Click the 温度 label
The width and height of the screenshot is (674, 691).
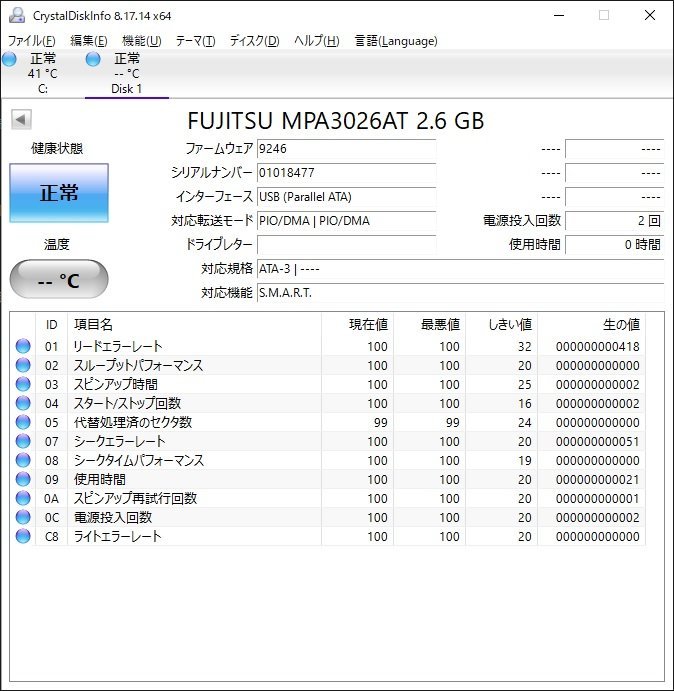57,244
